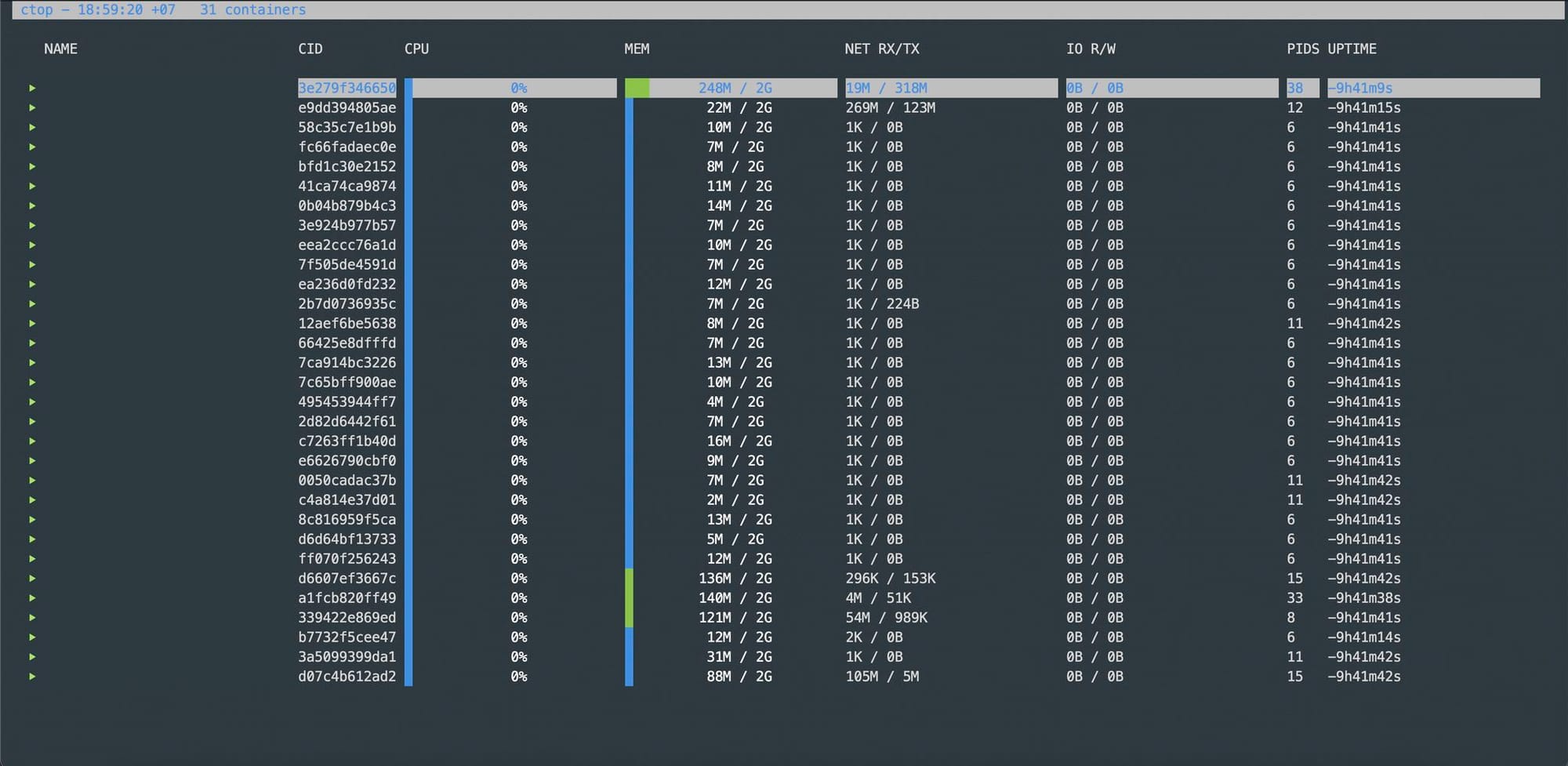Click the ctop clock 18:59:20 +07

[x=126, y=9]
